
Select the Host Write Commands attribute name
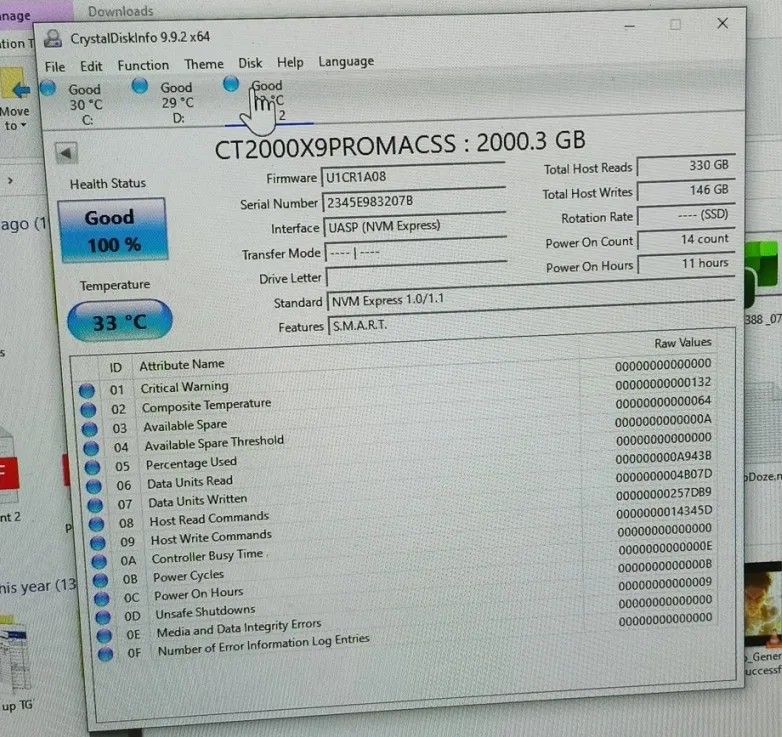tap(211, 538)
